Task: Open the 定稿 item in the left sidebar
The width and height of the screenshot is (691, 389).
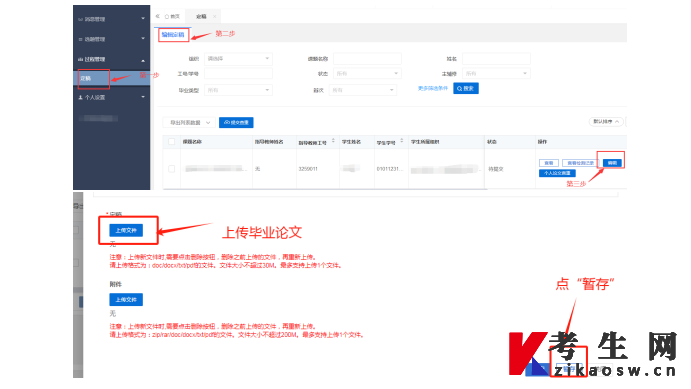Action: click(x=111, y=78)
